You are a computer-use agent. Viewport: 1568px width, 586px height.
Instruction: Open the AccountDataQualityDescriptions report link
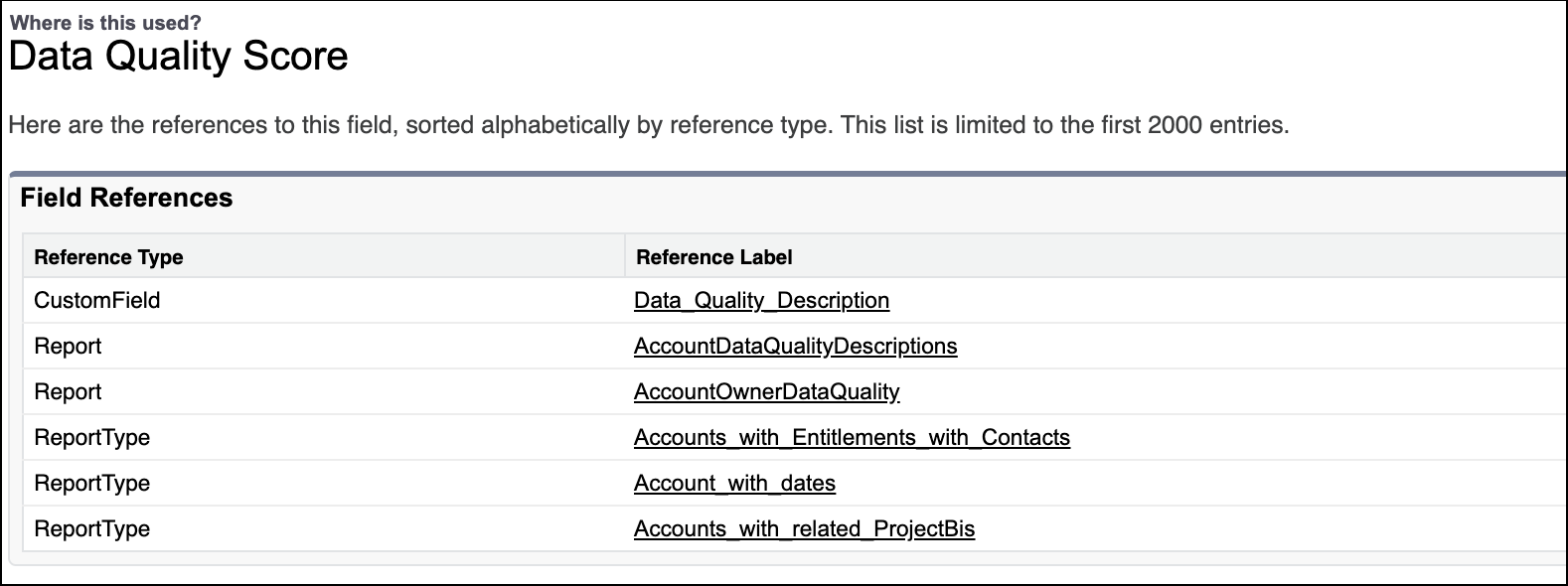click(795, 346)
